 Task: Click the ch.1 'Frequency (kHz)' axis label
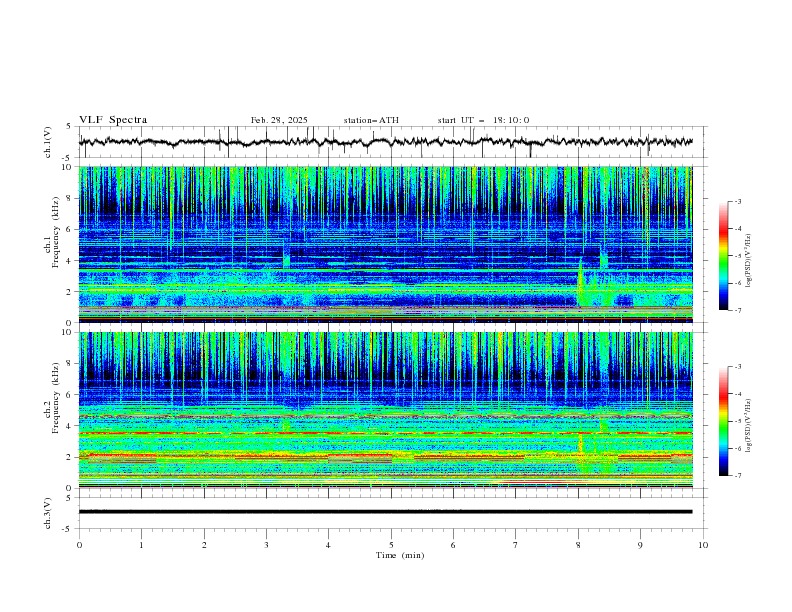coord(55,232)
